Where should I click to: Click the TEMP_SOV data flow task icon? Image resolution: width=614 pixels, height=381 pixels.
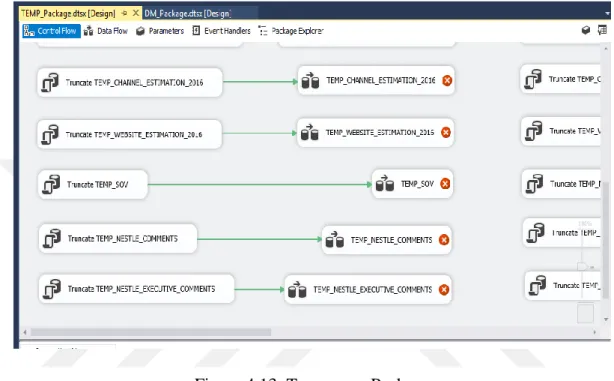(x=385, y=183)
